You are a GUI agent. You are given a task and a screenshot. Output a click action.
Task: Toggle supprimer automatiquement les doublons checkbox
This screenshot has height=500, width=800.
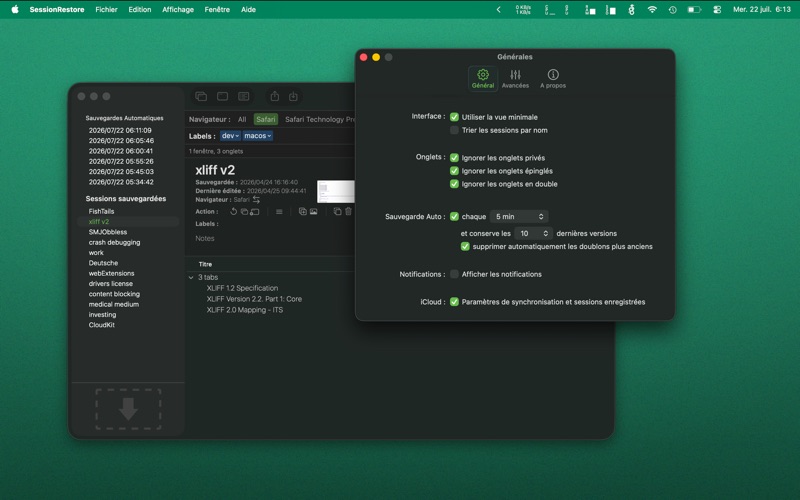[x=465, y=246]
